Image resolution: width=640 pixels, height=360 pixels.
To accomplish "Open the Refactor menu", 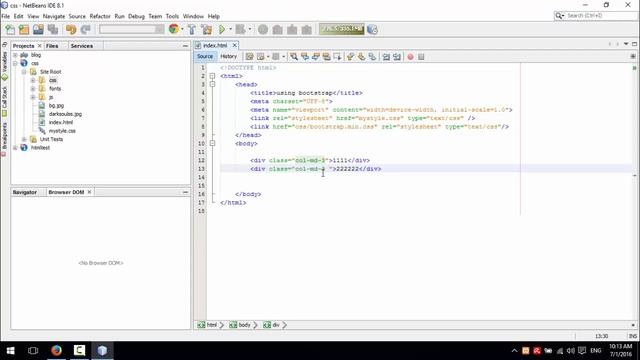I will pyautogui.click(x=100, y=16).
